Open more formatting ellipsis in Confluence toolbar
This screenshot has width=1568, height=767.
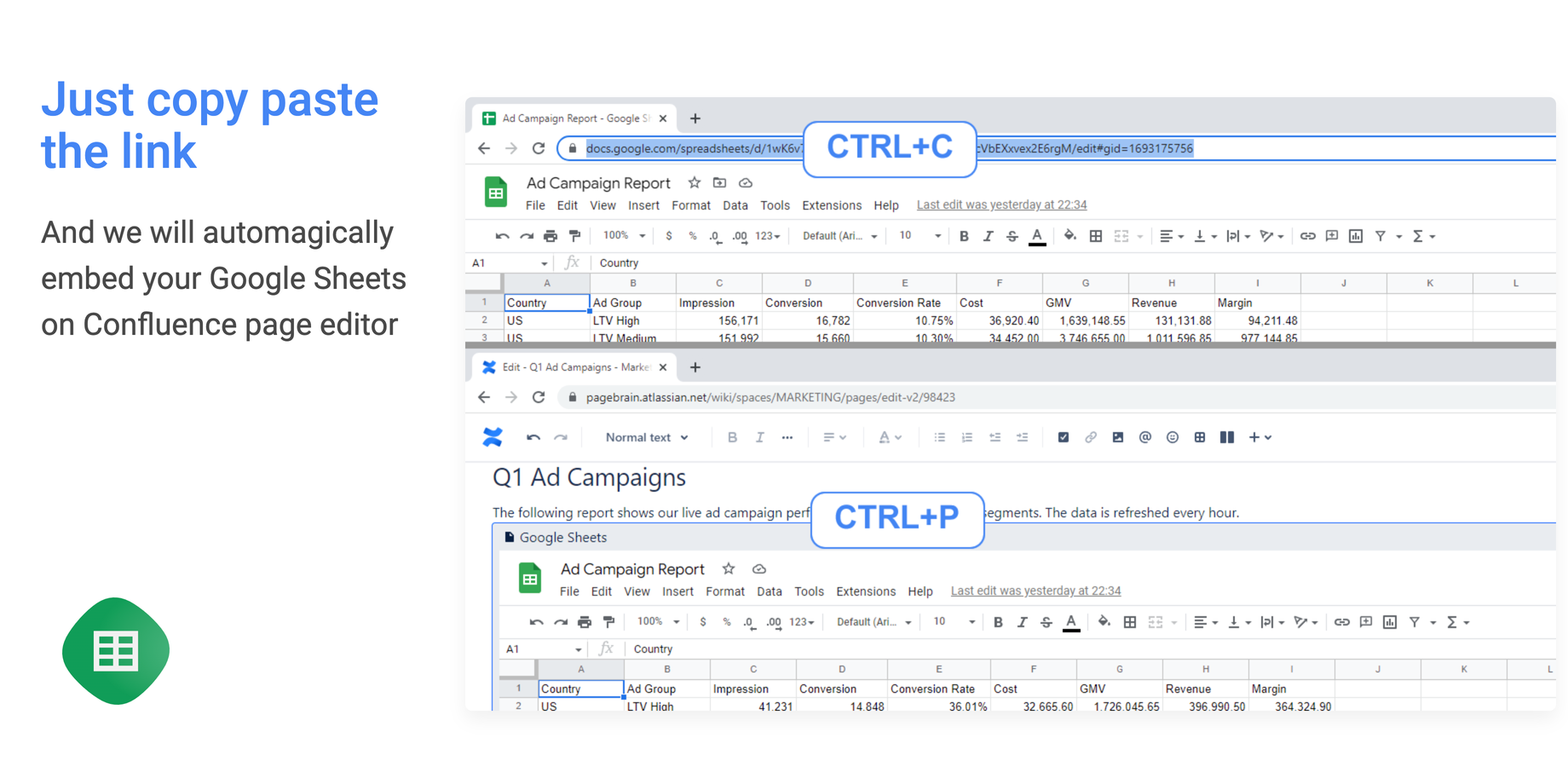click(787, 437)
